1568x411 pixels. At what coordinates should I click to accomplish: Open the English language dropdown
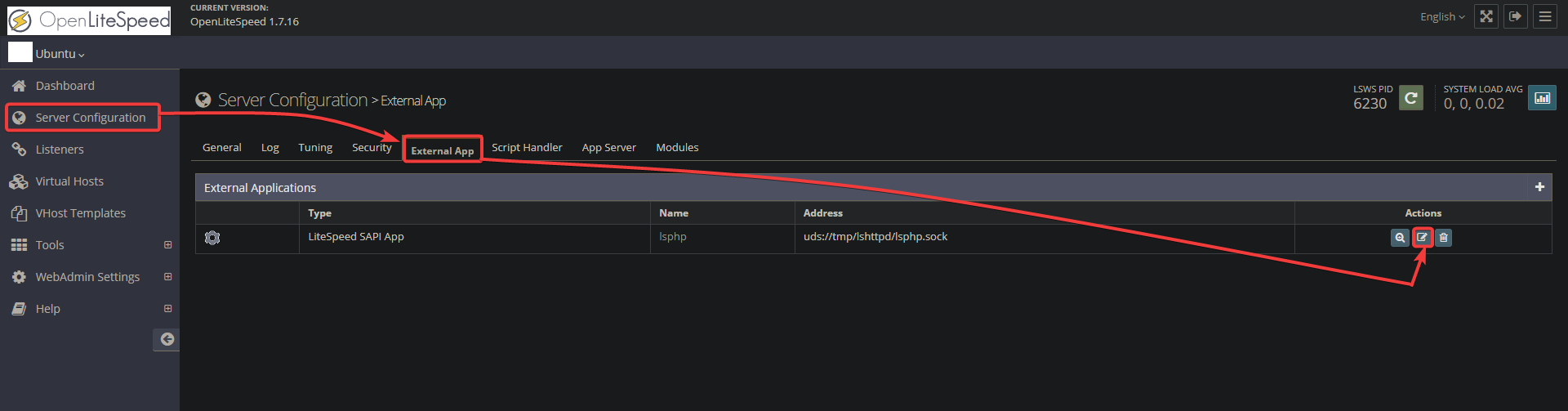[x=1442, y=16]
